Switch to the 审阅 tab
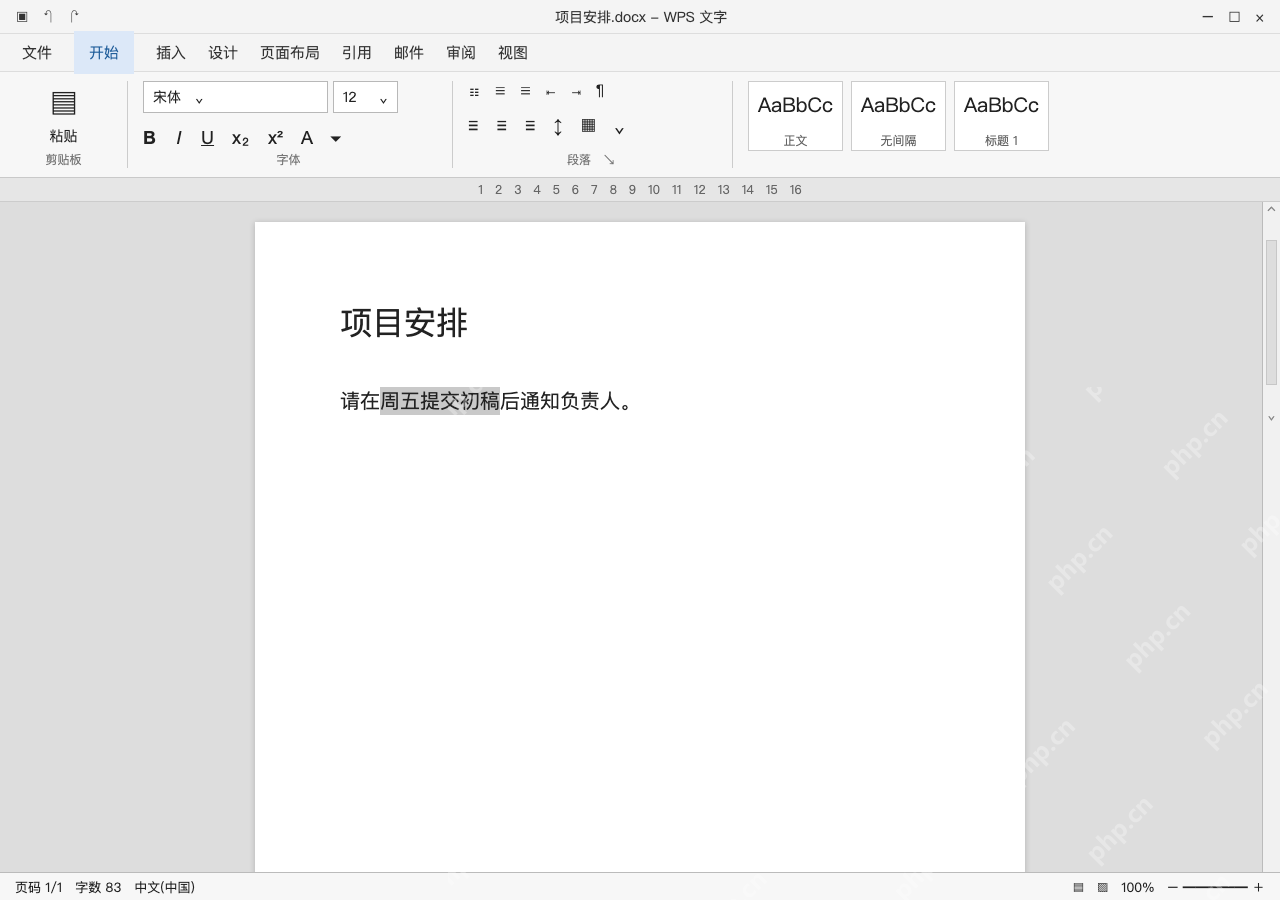Screen dimensions: 1280x900 tap(461, 53)
